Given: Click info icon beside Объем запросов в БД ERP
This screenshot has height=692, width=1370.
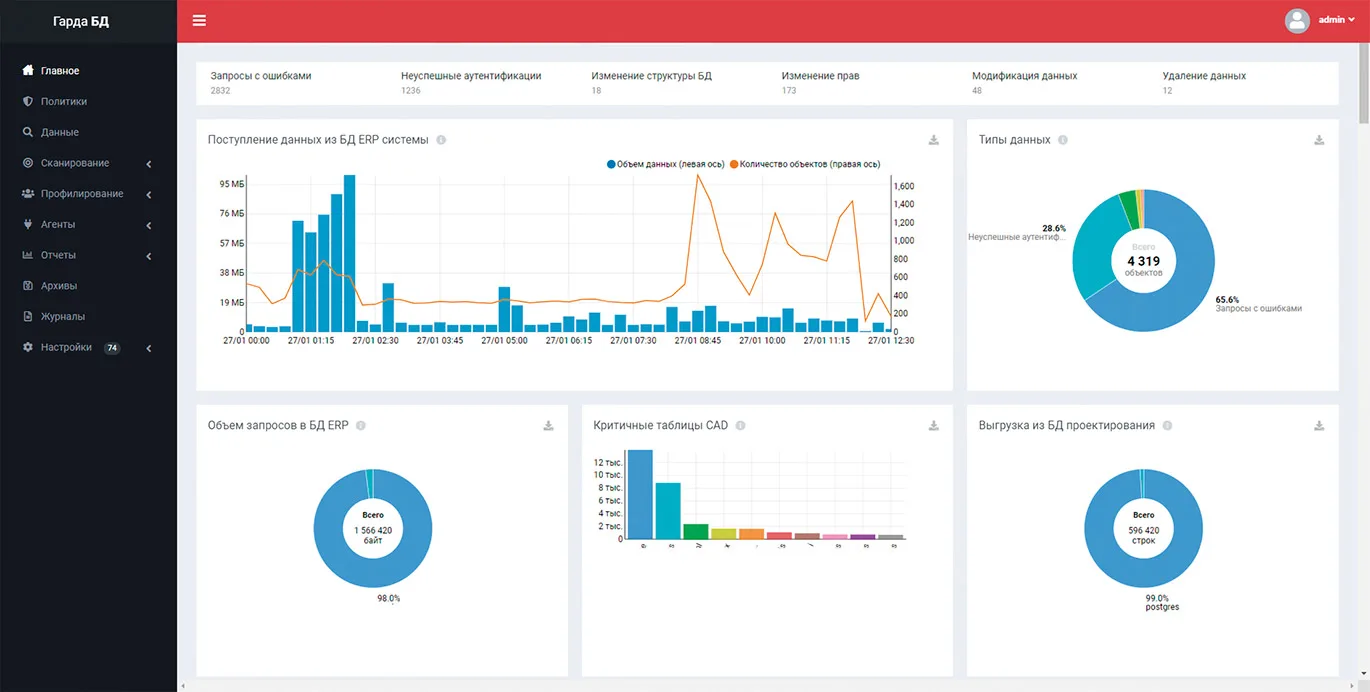Looking at the screenshot, I should point(361,425).
